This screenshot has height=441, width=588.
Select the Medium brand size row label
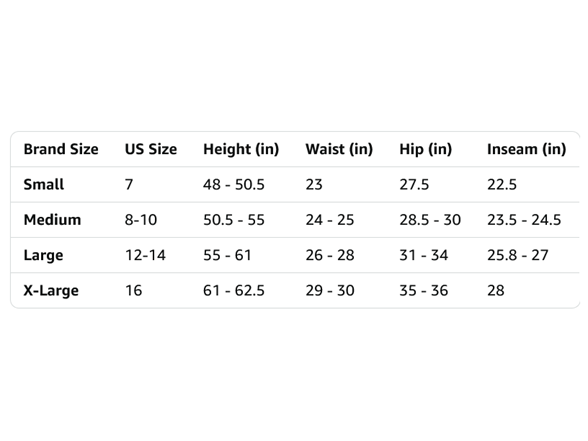coord(52,220)
